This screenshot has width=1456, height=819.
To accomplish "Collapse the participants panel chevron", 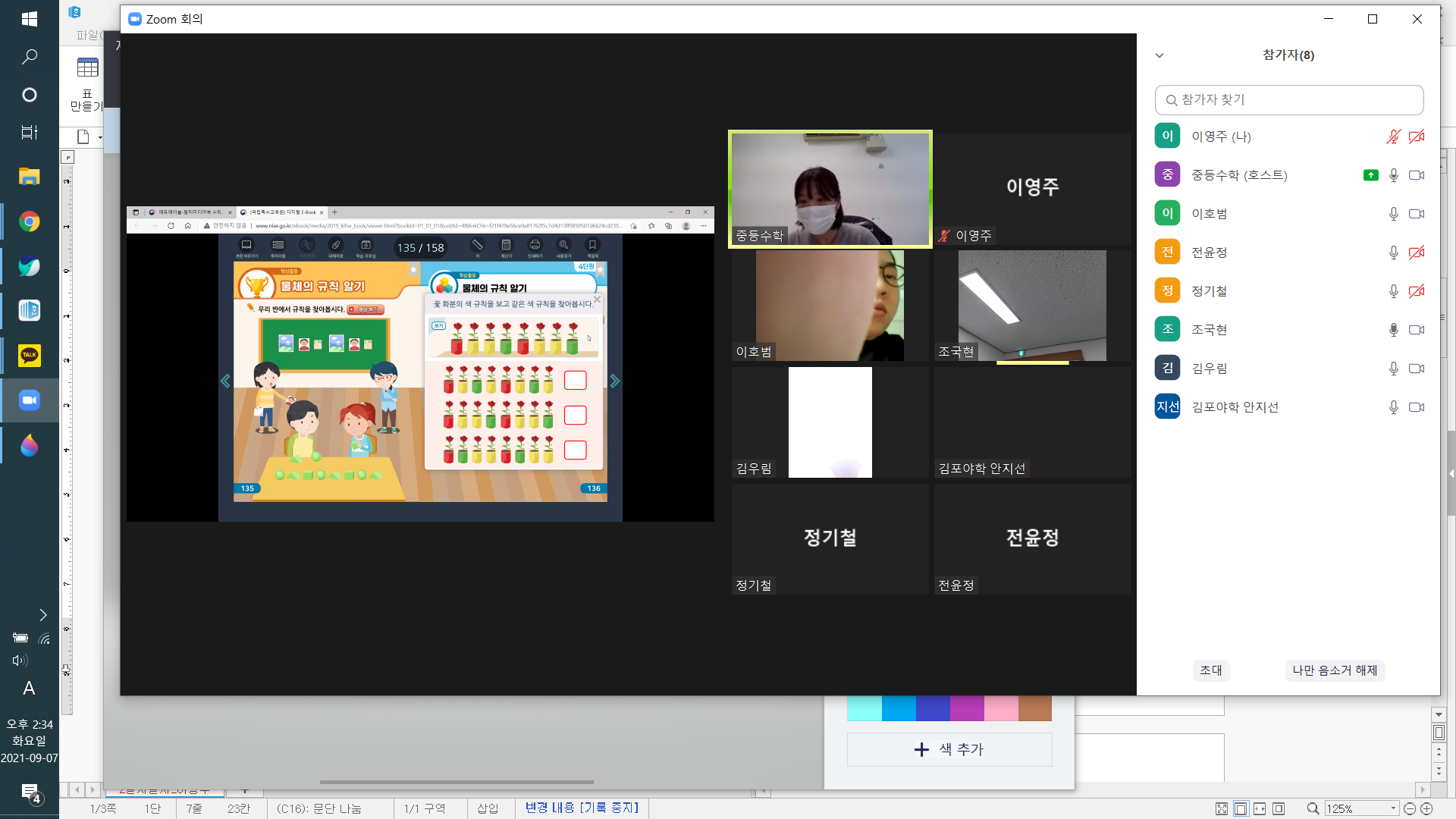I will (1159, 55).
